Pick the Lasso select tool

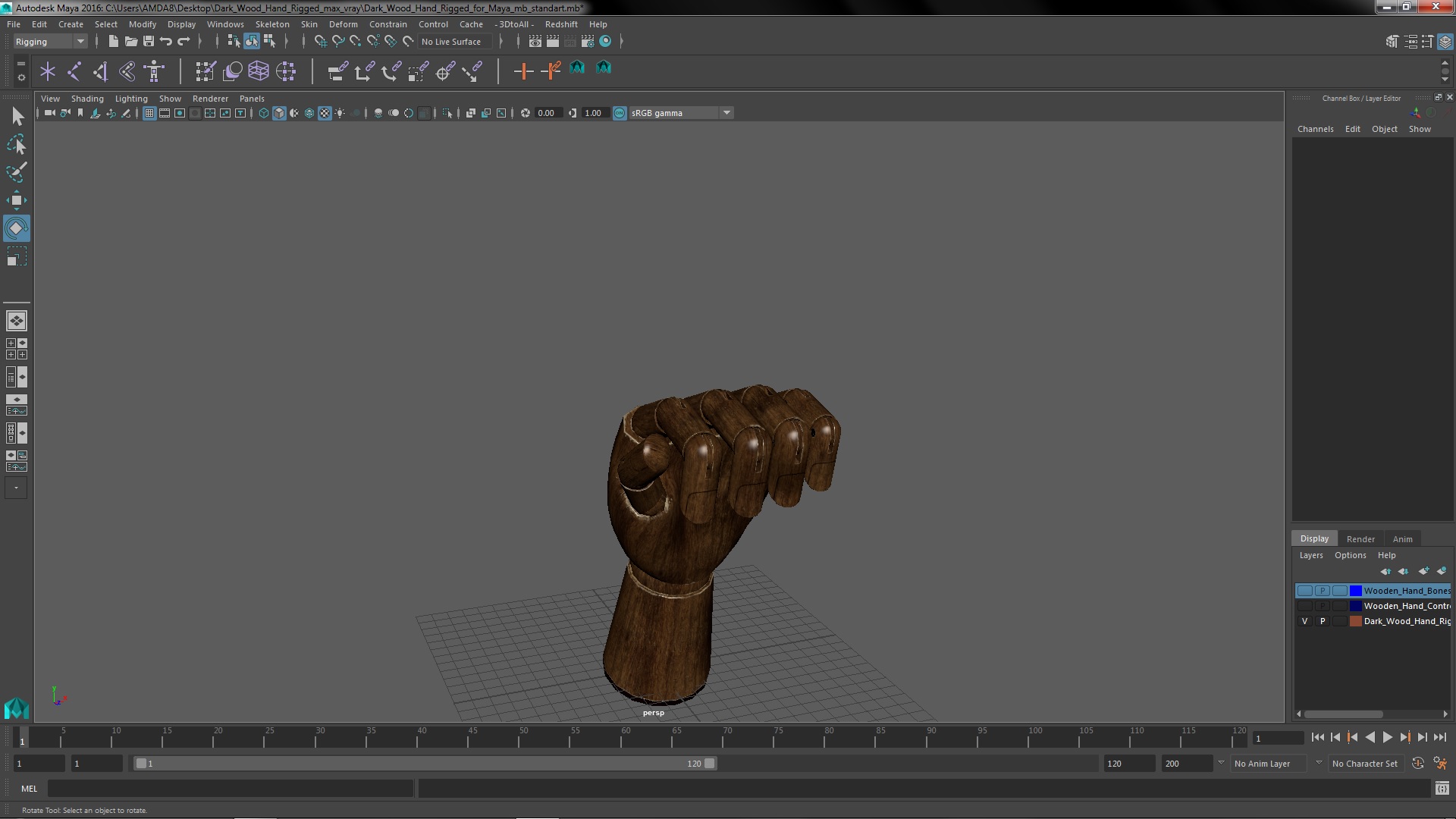click(x=16, y=144)
